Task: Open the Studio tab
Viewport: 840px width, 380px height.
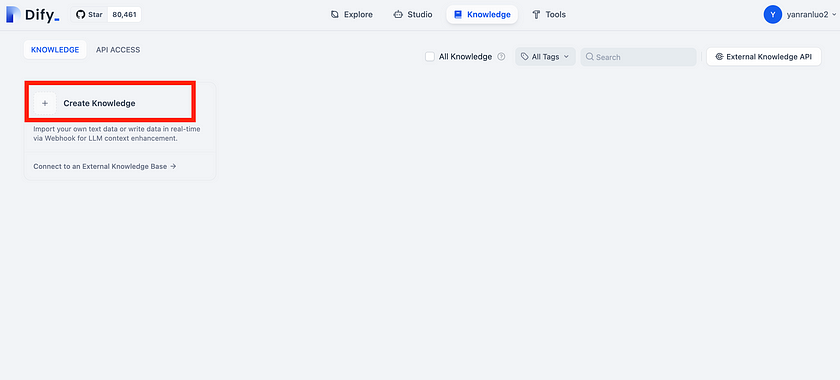Action: click(412, 14)
